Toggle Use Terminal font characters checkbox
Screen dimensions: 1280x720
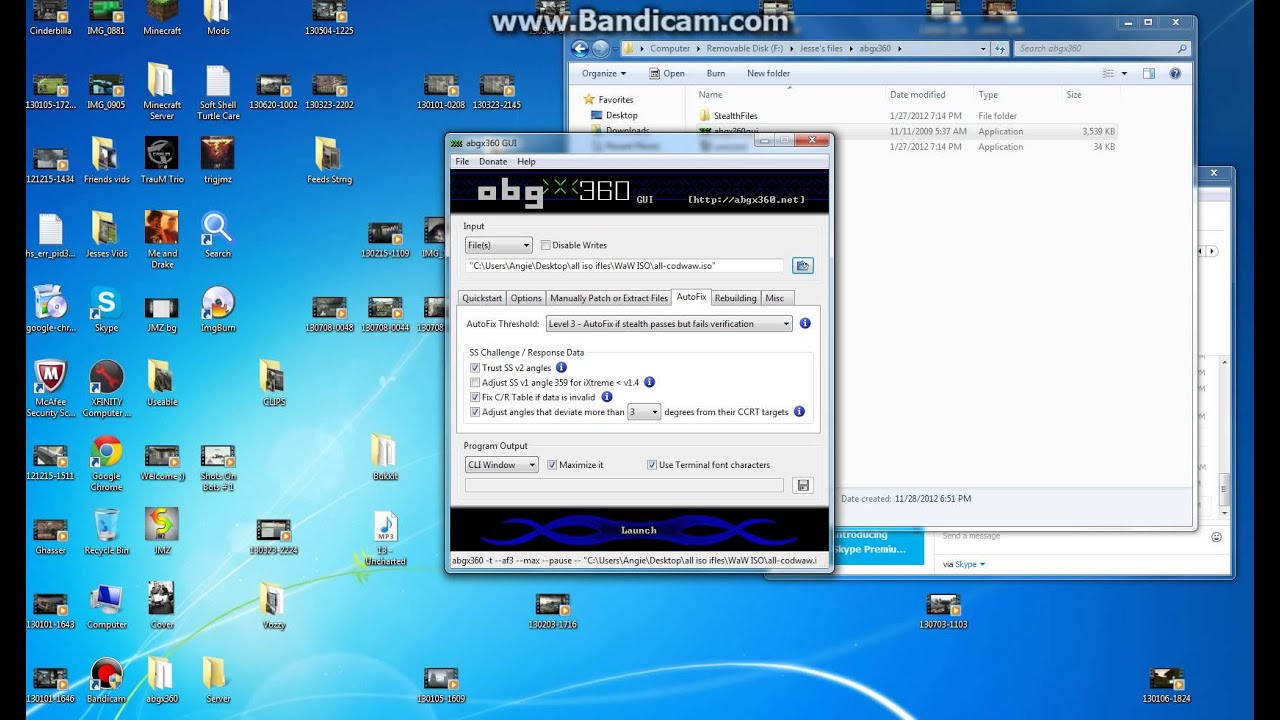(x=652, y=465)
